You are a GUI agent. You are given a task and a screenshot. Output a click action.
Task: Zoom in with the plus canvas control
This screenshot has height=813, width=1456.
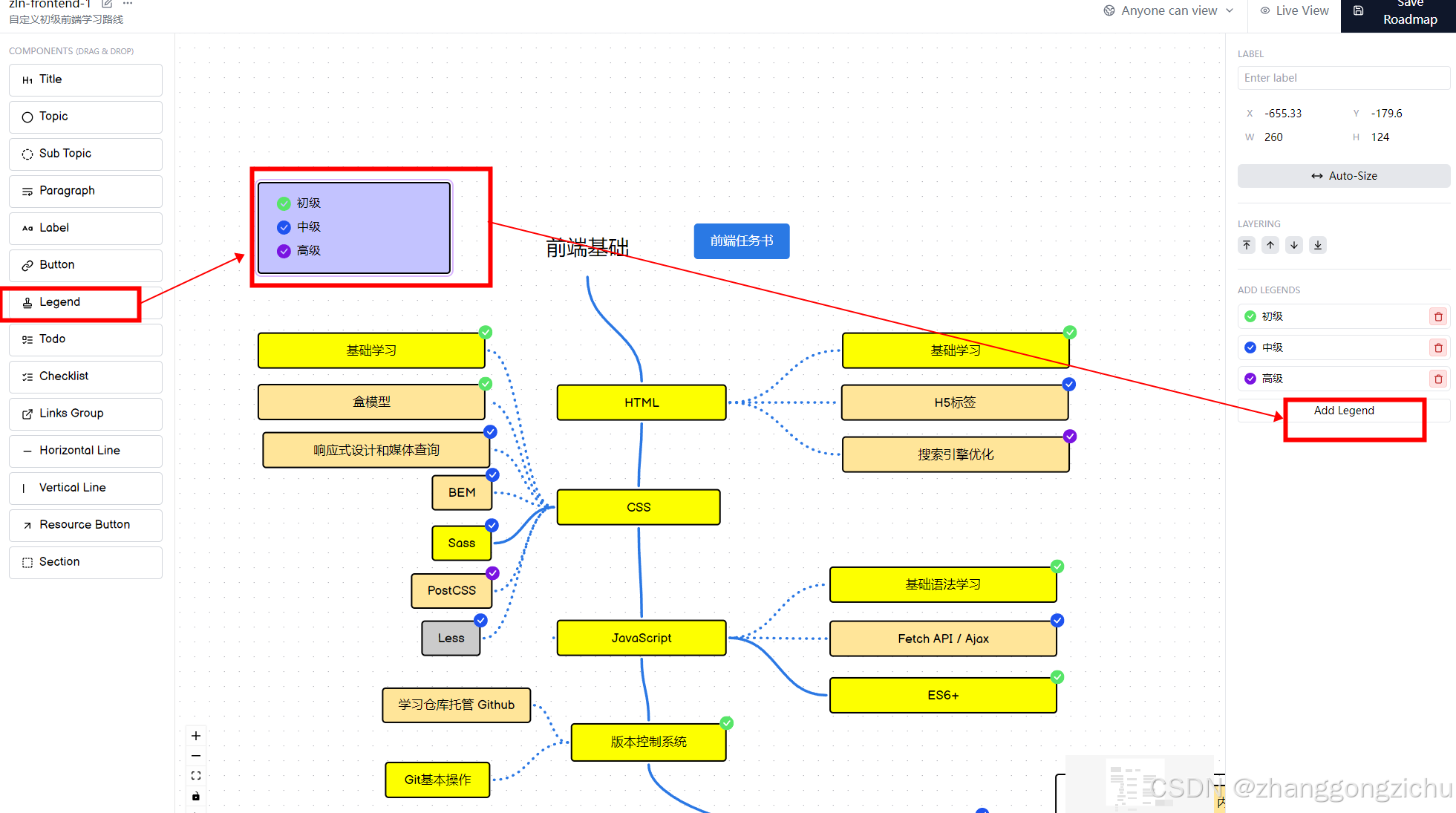pos(196,736)
